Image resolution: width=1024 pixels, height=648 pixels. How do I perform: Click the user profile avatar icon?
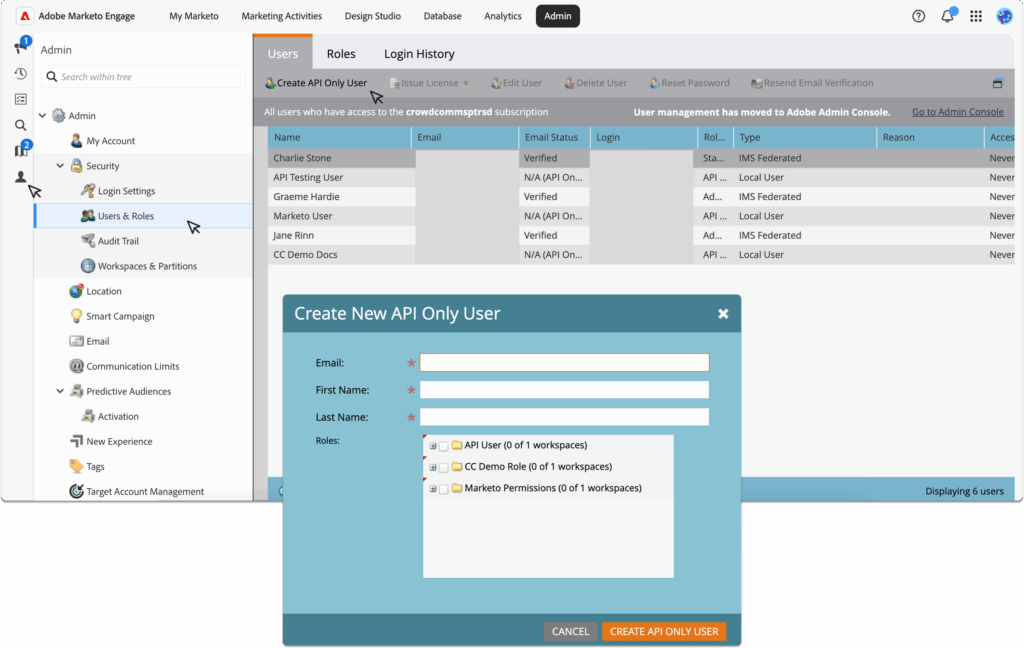1004,16
